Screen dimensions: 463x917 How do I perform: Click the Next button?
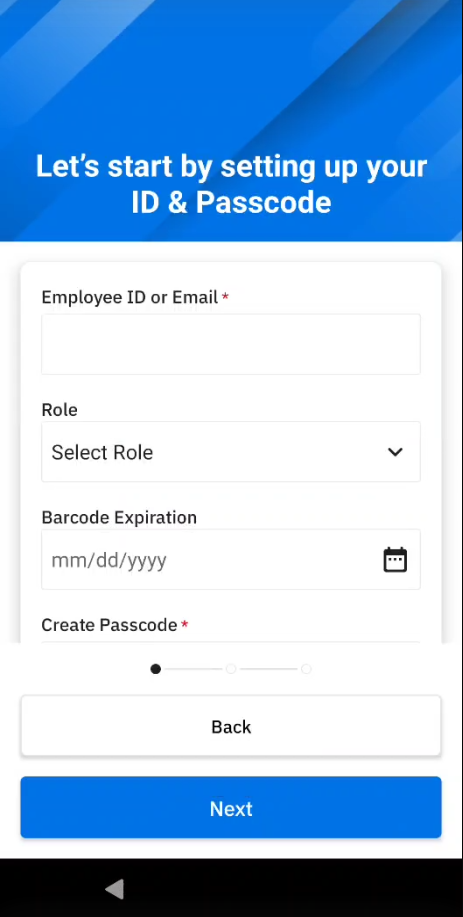(x=231, y=808)
